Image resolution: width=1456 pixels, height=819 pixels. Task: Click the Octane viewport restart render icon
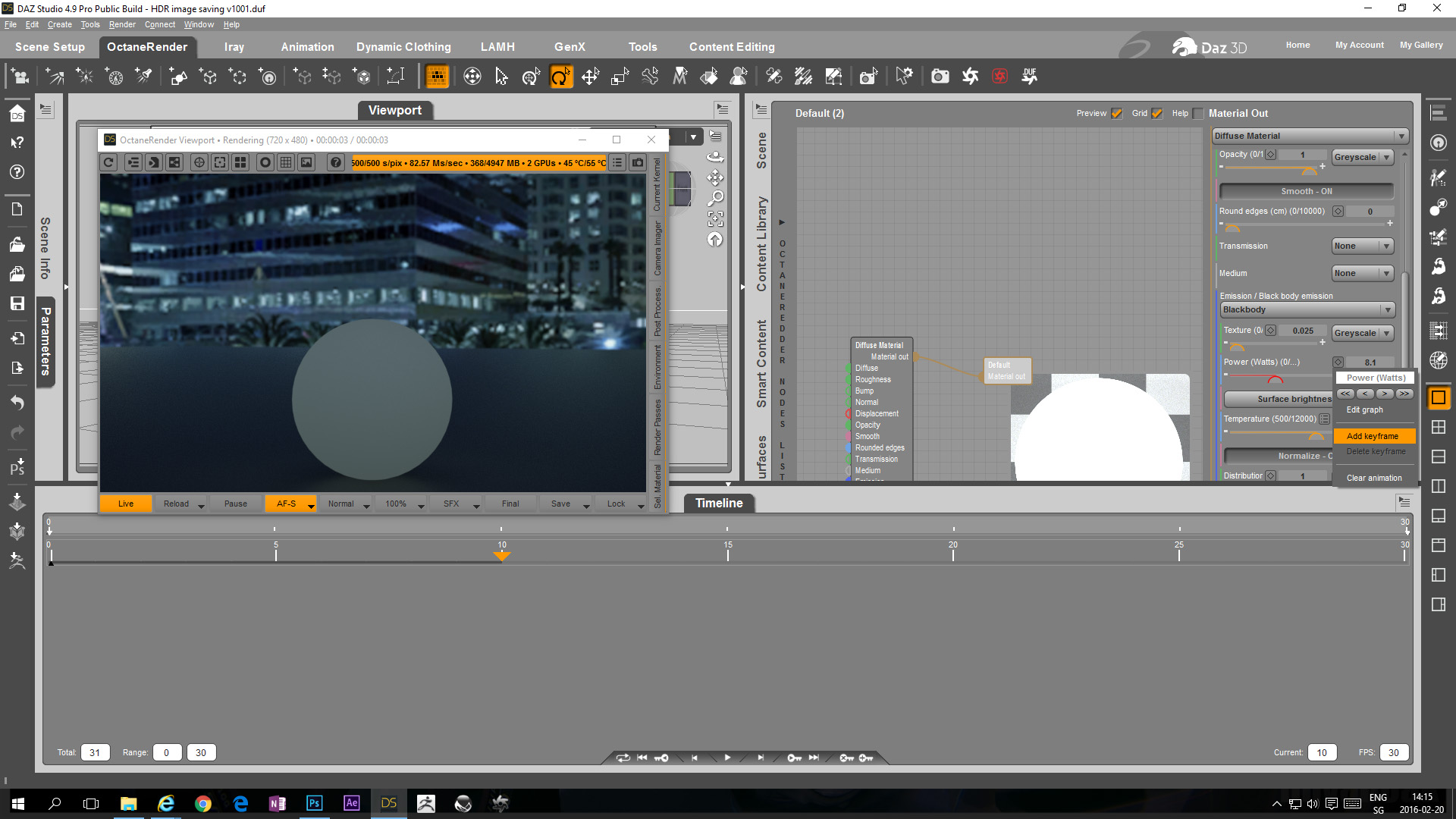tap(108, 162)
